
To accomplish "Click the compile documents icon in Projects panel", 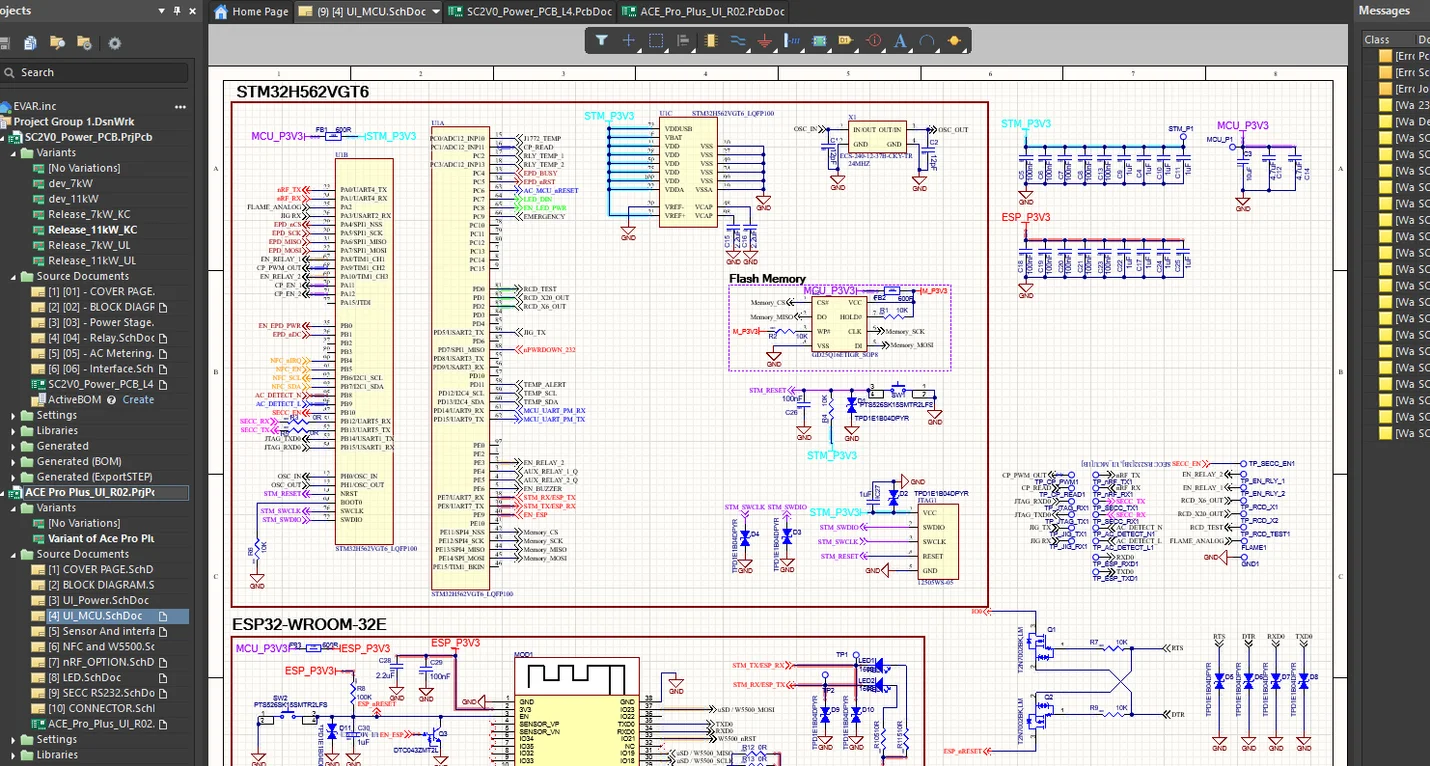I will click(x=31, y=43).
